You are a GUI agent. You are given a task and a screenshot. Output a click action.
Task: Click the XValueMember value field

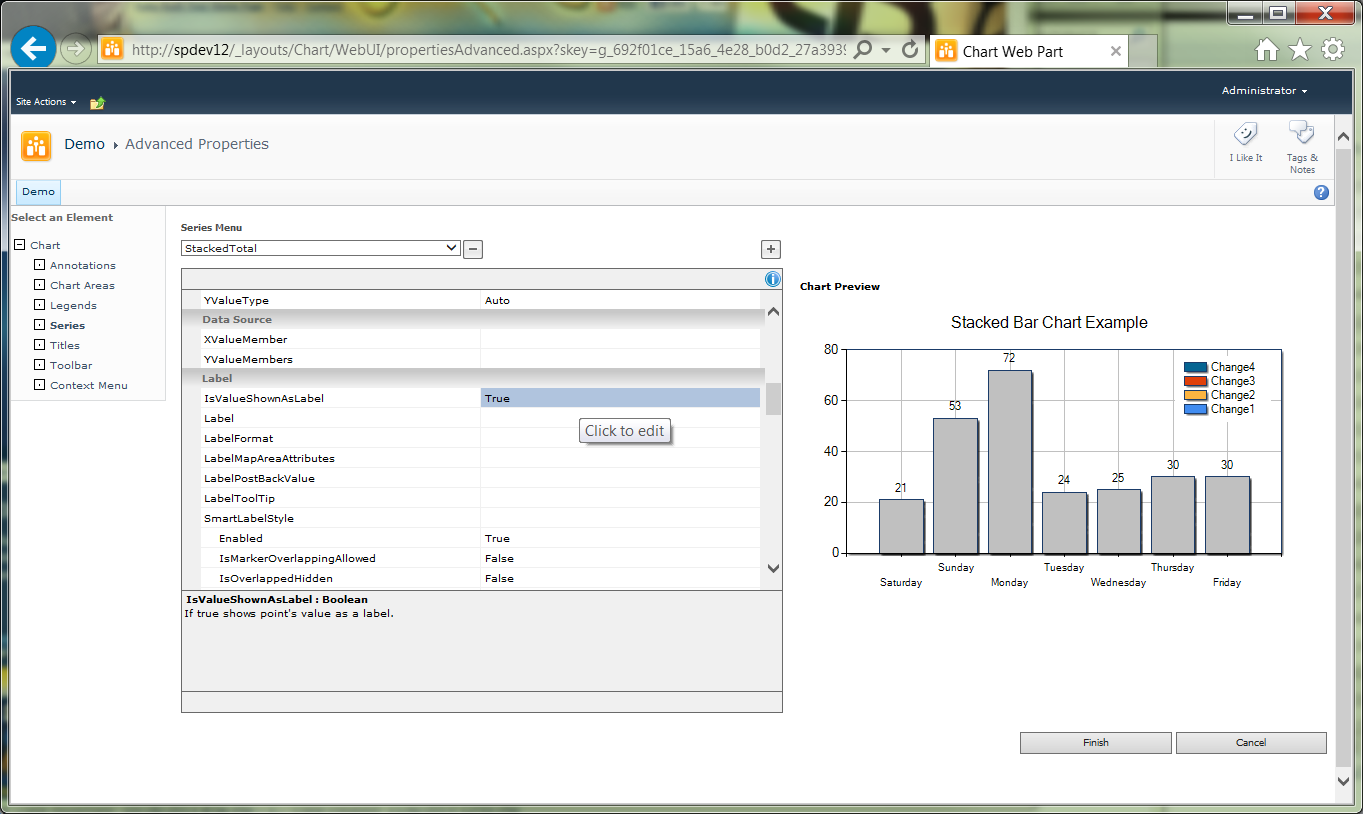point(620,339)
